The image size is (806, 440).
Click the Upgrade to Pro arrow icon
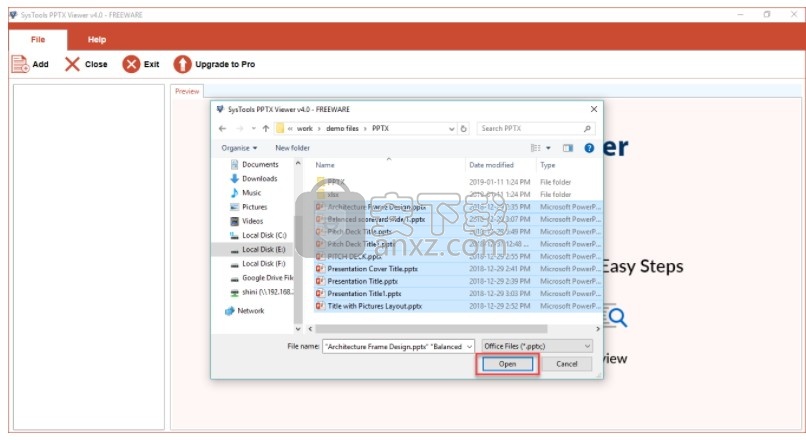coord(182,64)
